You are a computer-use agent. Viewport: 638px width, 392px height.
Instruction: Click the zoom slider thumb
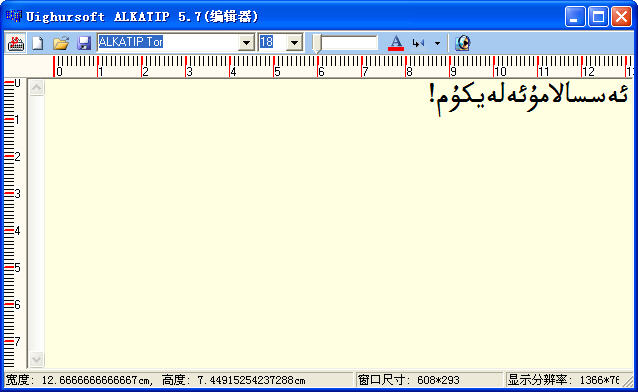317,44
